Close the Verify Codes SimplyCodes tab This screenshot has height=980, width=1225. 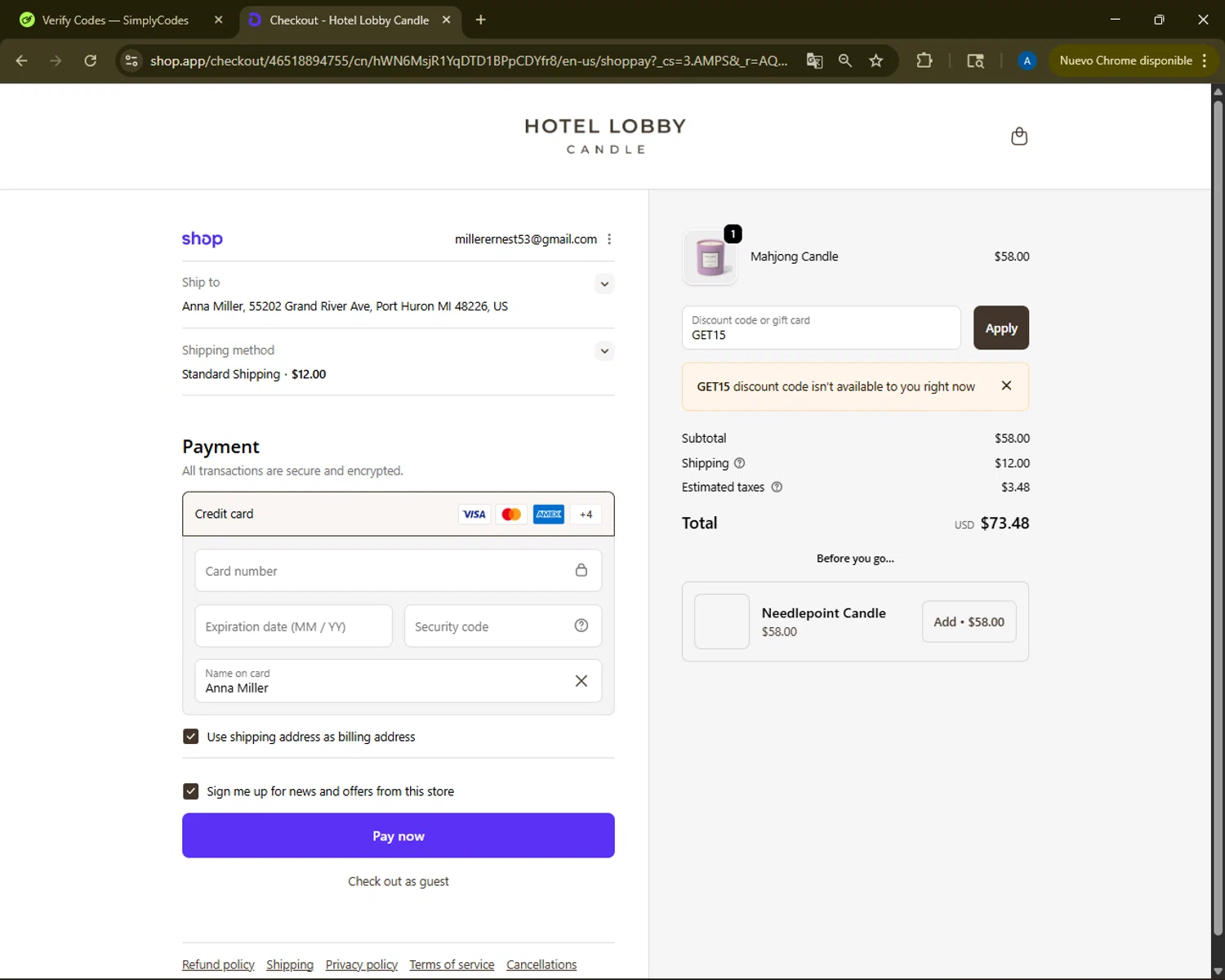tap(218, 20)
